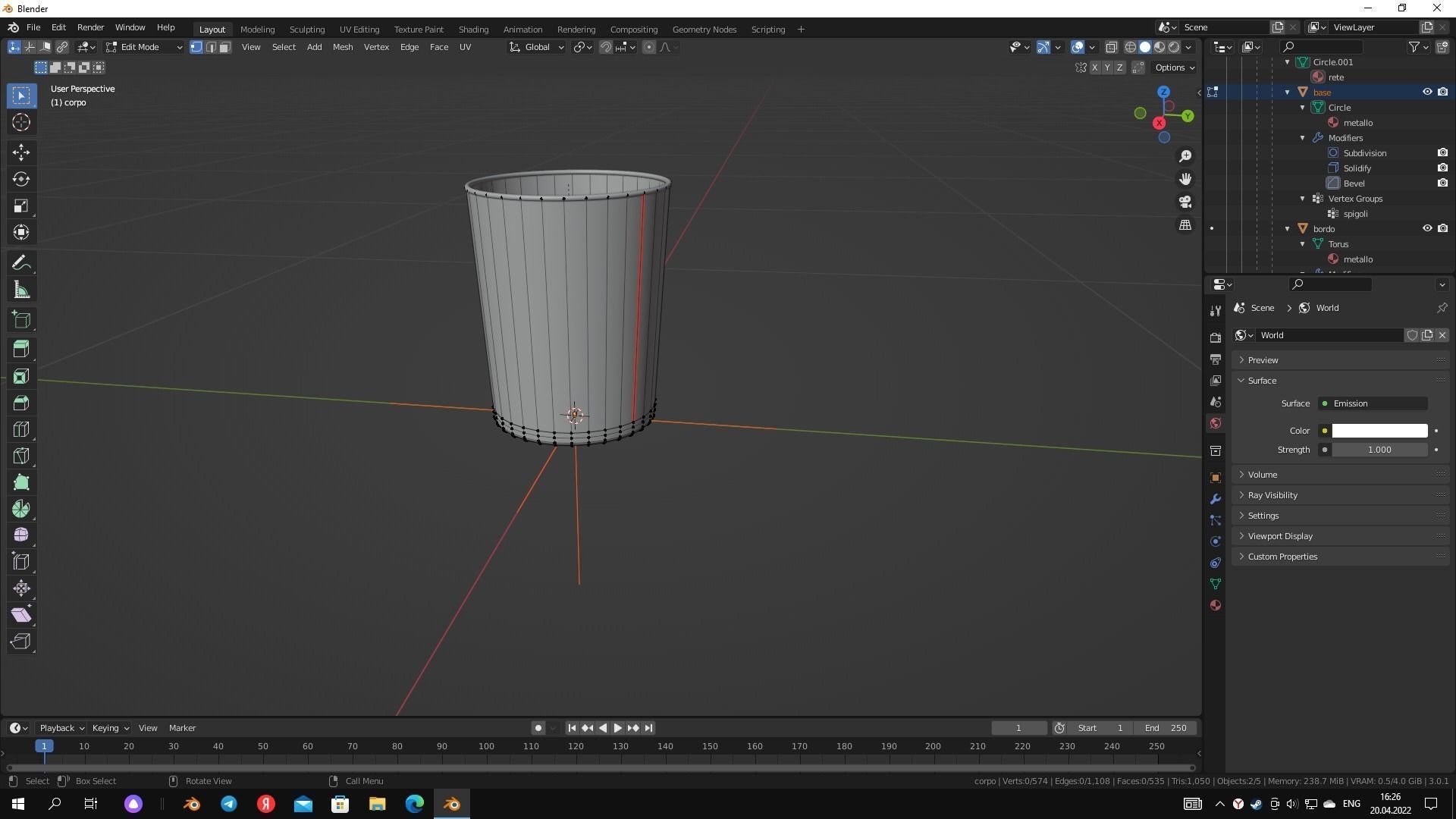This screenshot has height=819, width=1456.
Task: Click the zoom view magnifier icon
Action: pos(1185,156)
